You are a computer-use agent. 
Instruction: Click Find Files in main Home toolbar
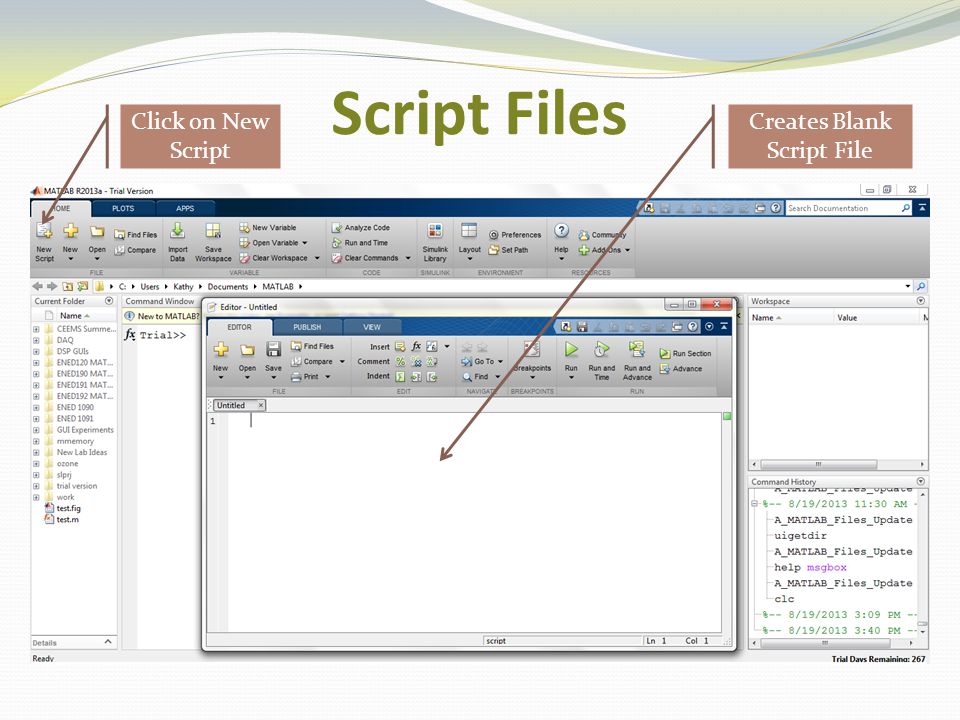(136, 234)
